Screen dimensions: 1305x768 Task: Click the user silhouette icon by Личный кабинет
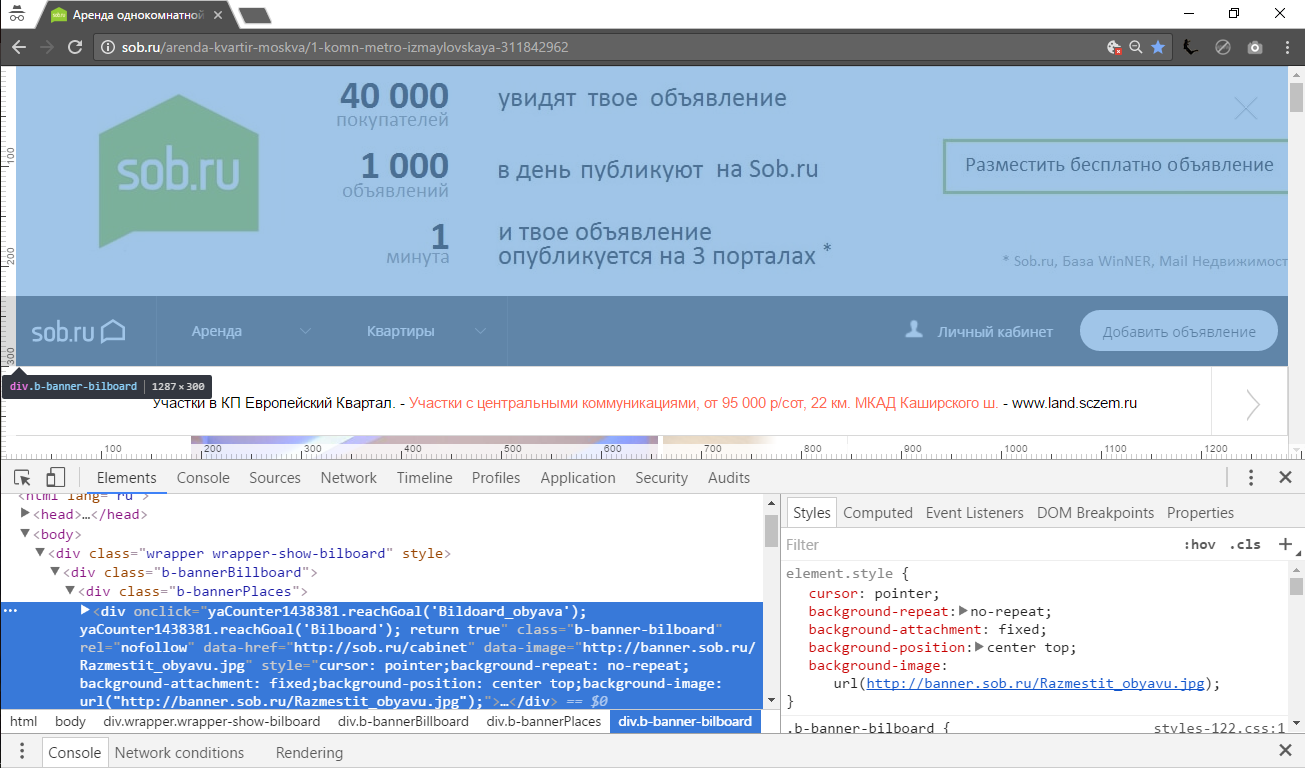[913, 329]
